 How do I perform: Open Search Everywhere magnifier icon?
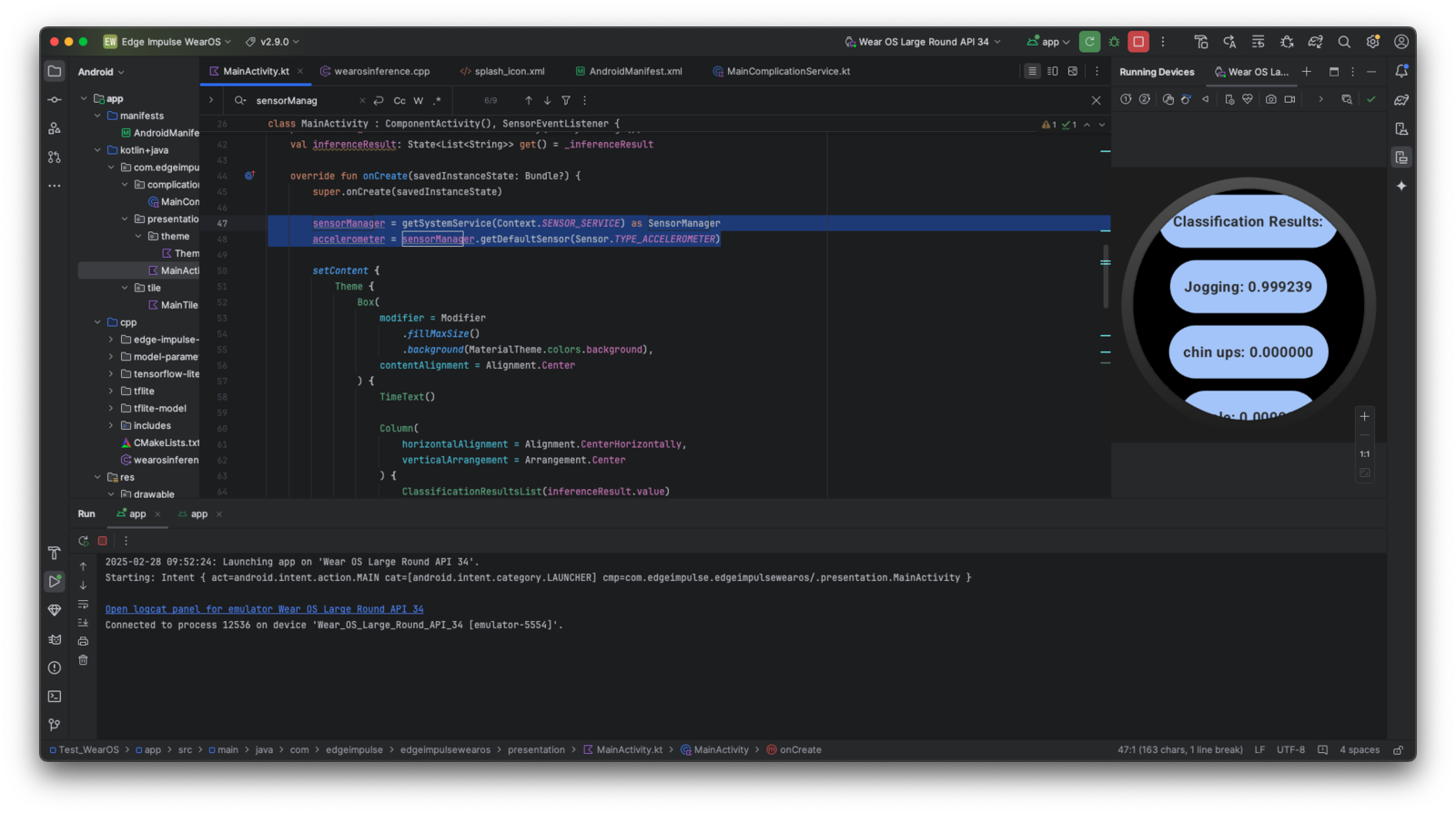tap(1344, 42)
